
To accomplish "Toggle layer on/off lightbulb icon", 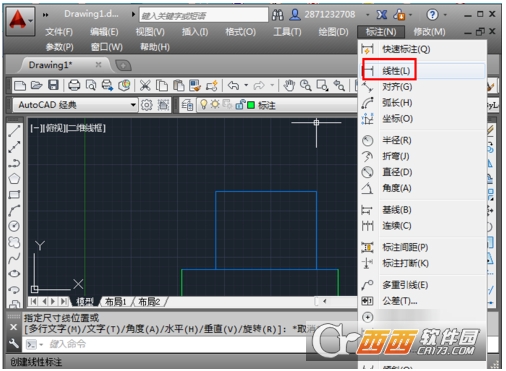I will 203,105.
